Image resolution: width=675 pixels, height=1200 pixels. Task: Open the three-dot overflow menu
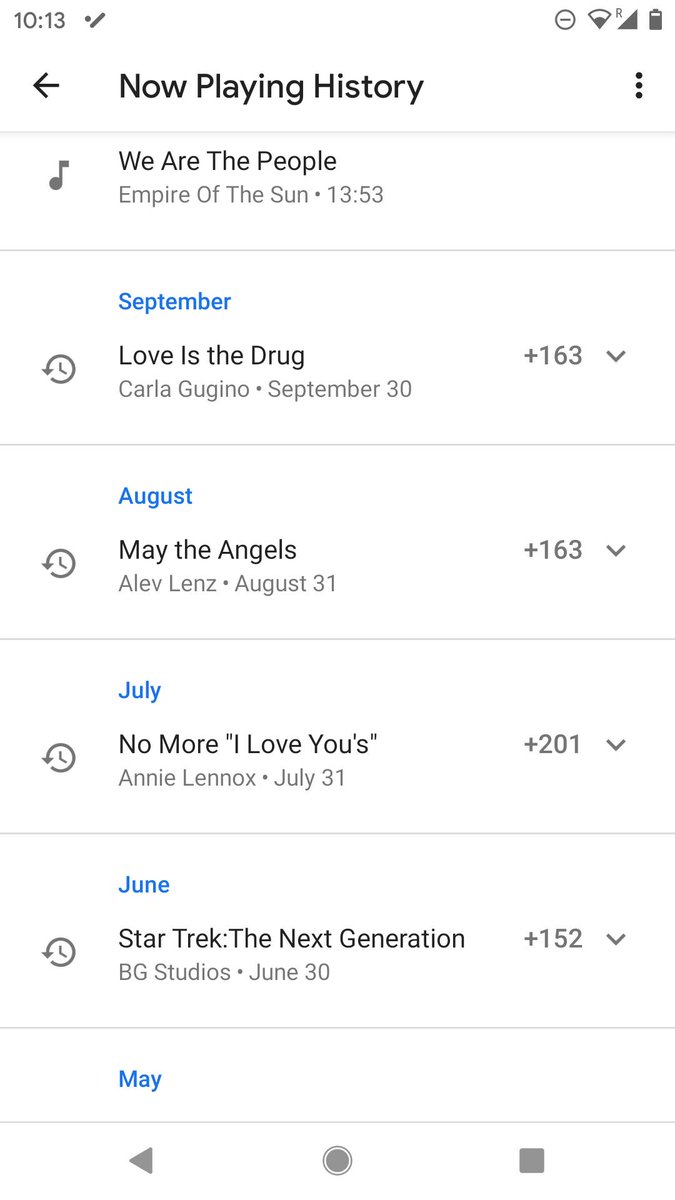(639, 86)
